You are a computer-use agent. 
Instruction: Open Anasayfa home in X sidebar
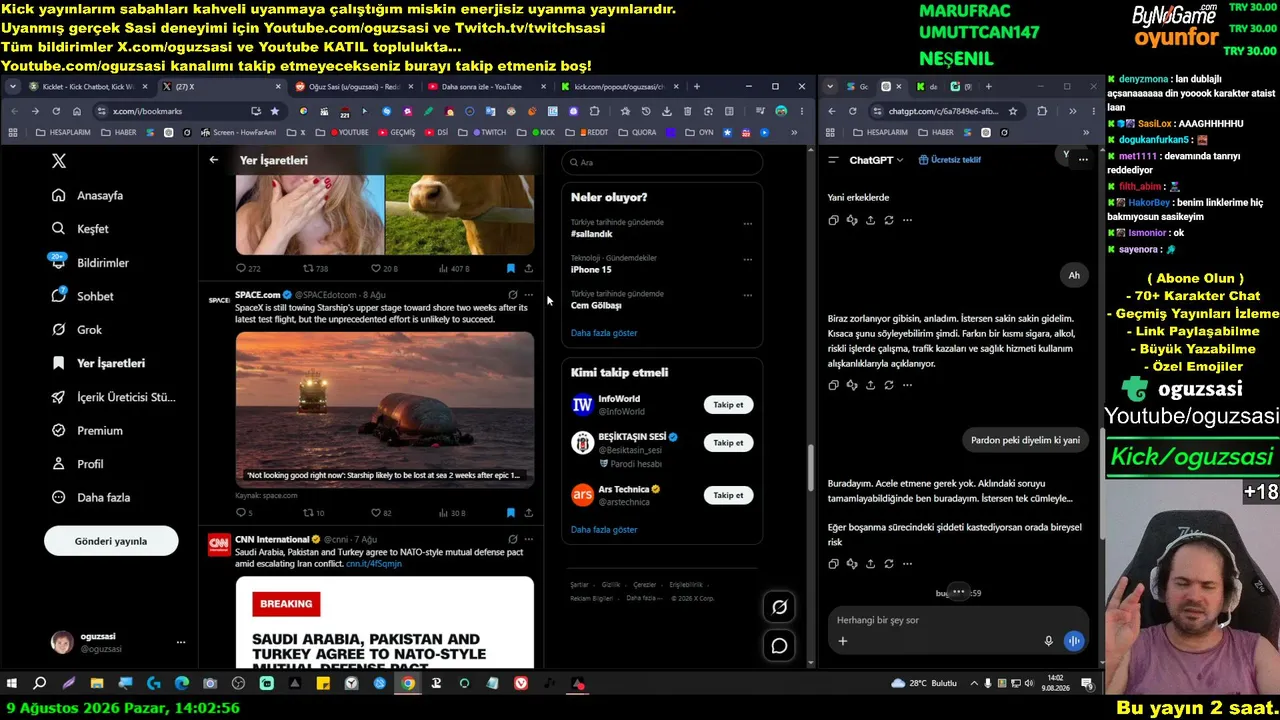pyautogui.click(x=88, y=195)
